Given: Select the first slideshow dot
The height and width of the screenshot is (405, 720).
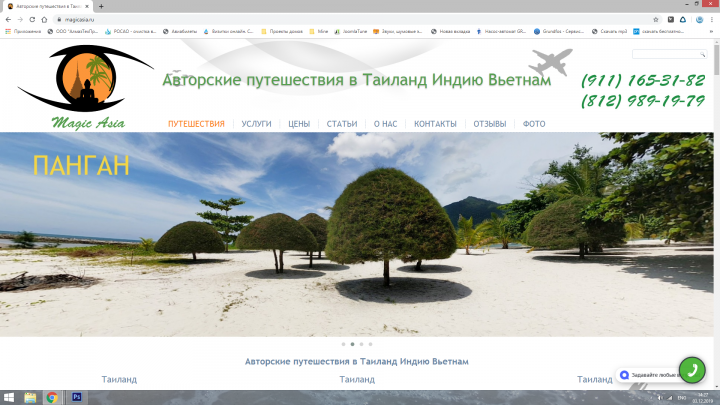Looking at the screenshot, I should click(343, 344).
